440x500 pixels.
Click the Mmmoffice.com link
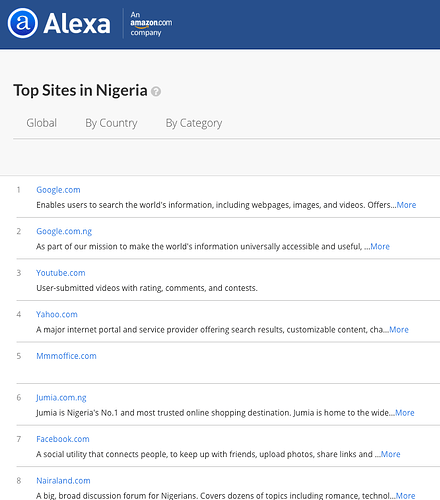[66, 356]
